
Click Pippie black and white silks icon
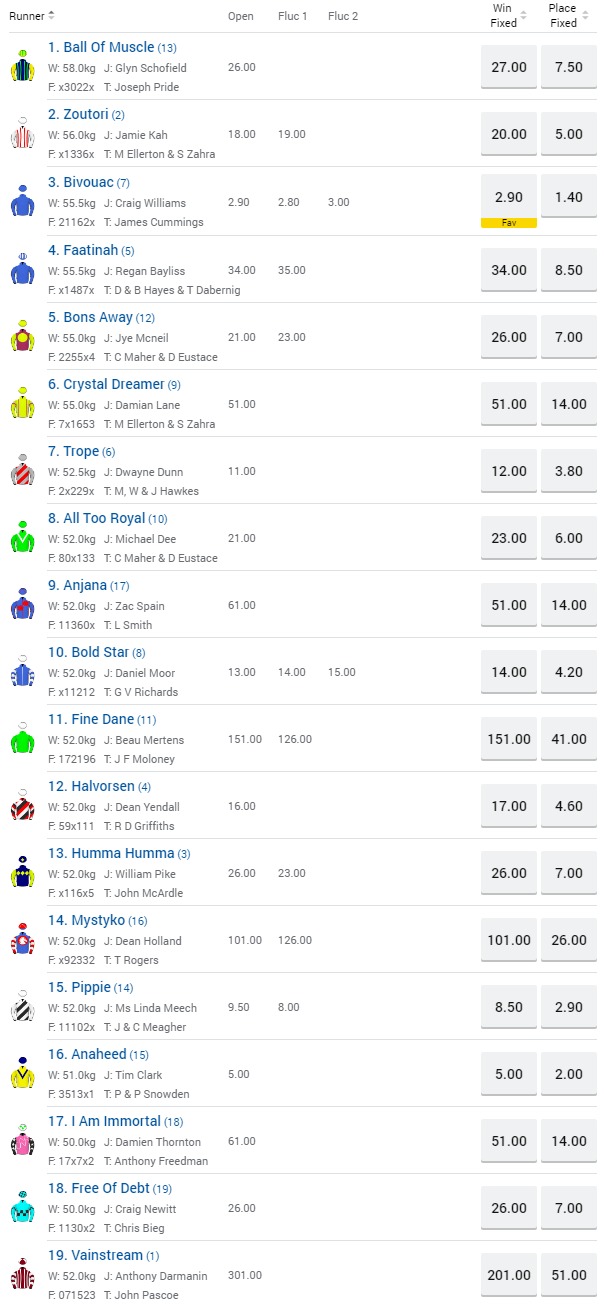click(22, 1007)
